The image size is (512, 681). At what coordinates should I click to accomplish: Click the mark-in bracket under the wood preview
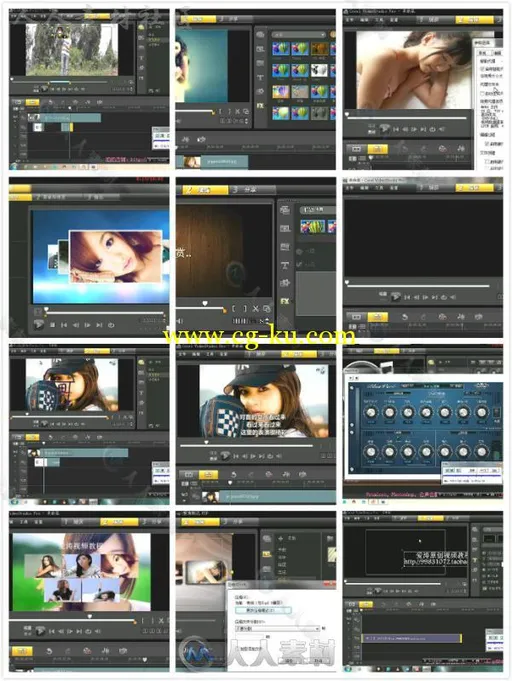tap(234, 309)
